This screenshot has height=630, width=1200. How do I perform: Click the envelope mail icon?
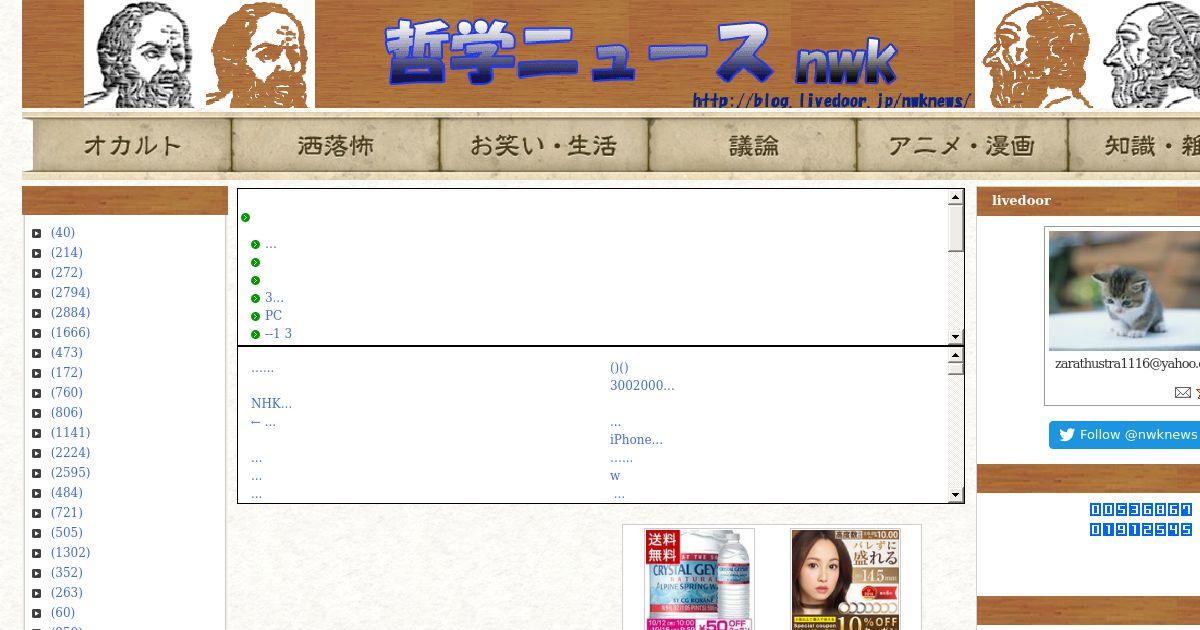pos(1182,393)
